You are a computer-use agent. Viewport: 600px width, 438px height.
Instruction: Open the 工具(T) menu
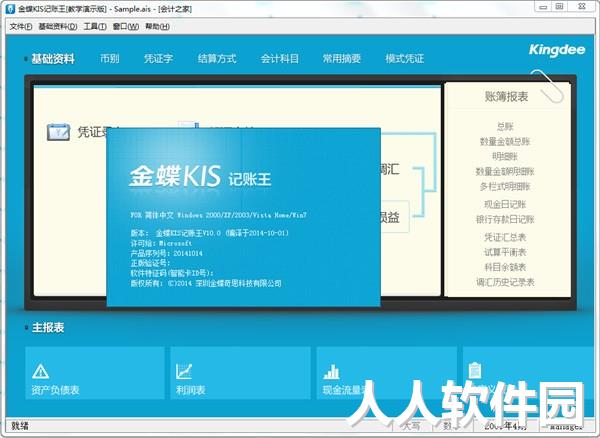[95, 26]
